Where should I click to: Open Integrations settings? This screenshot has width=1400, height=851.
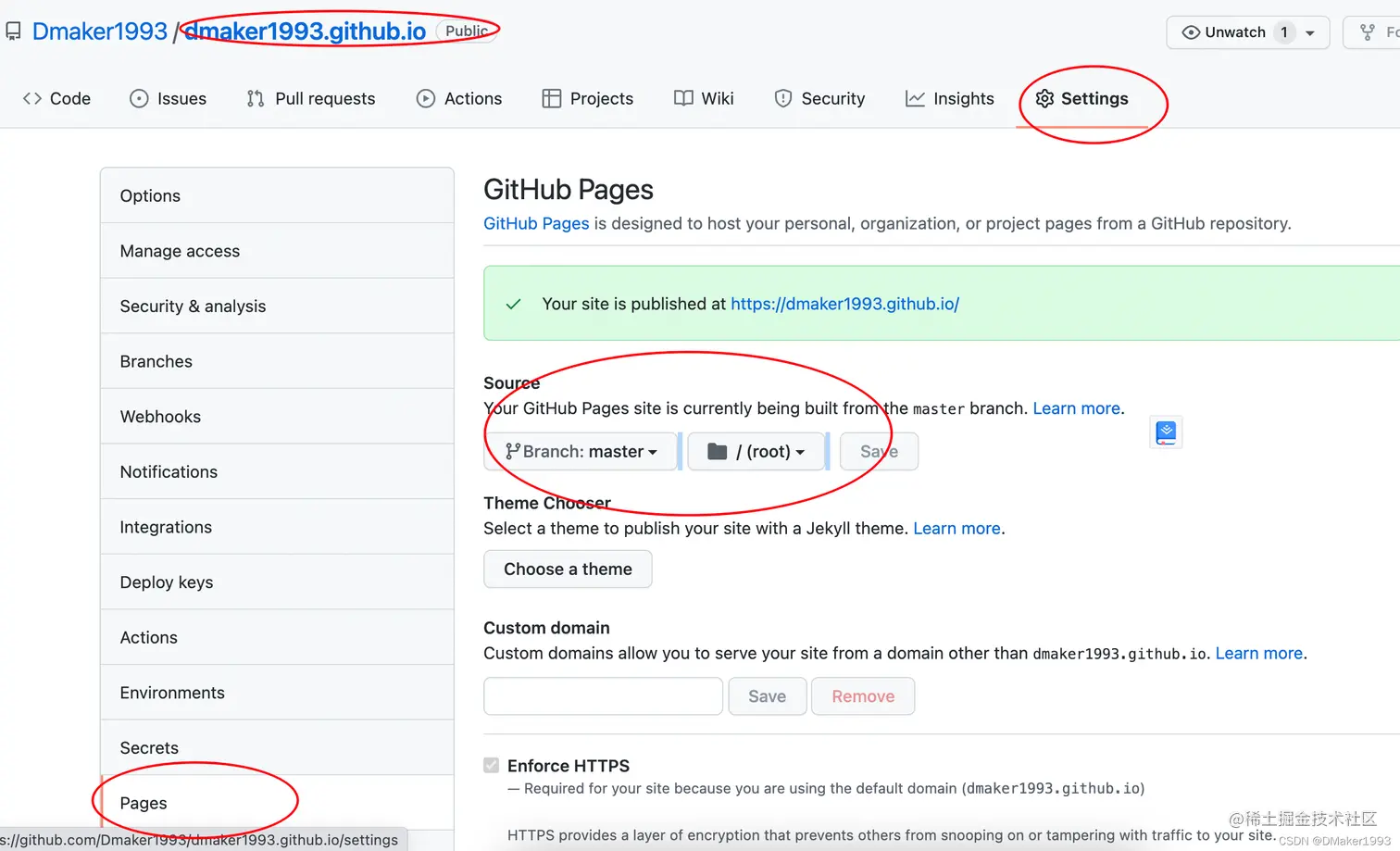click(277, 527)
